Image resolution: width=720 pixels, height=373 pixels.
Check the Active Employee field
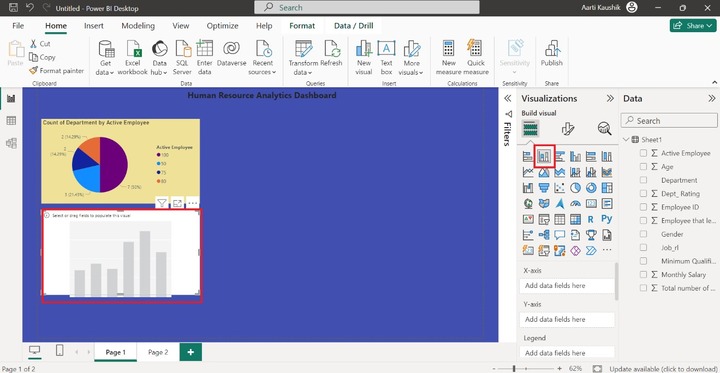point(643,153)
